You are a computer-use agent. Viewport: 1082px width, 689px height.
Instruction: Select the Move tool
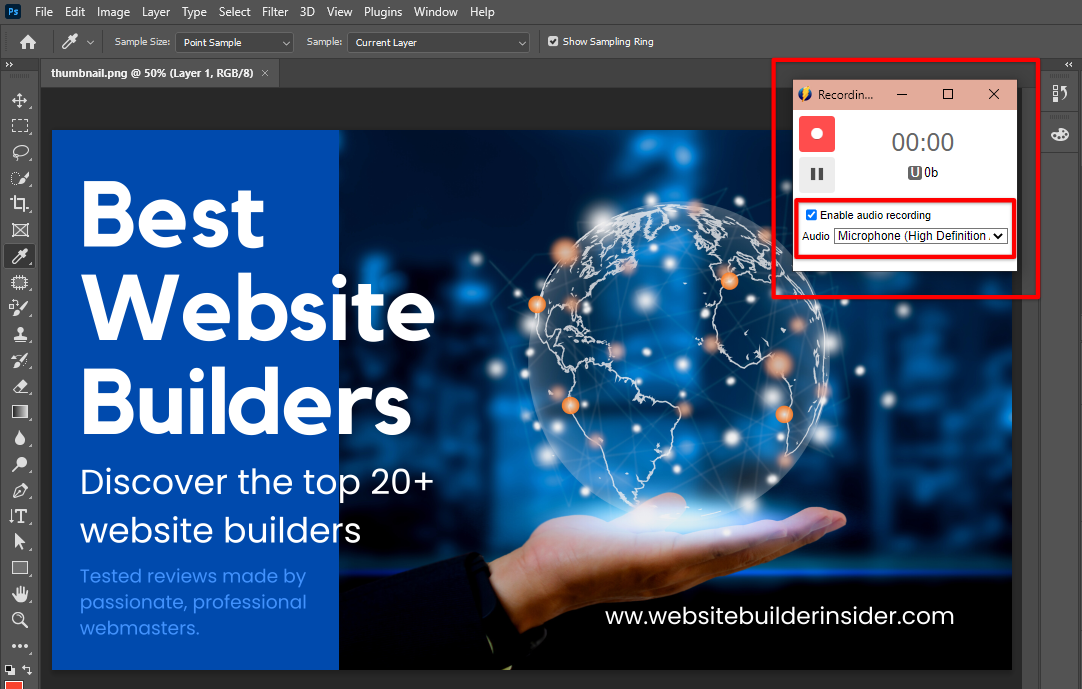[x=20, y=101]
